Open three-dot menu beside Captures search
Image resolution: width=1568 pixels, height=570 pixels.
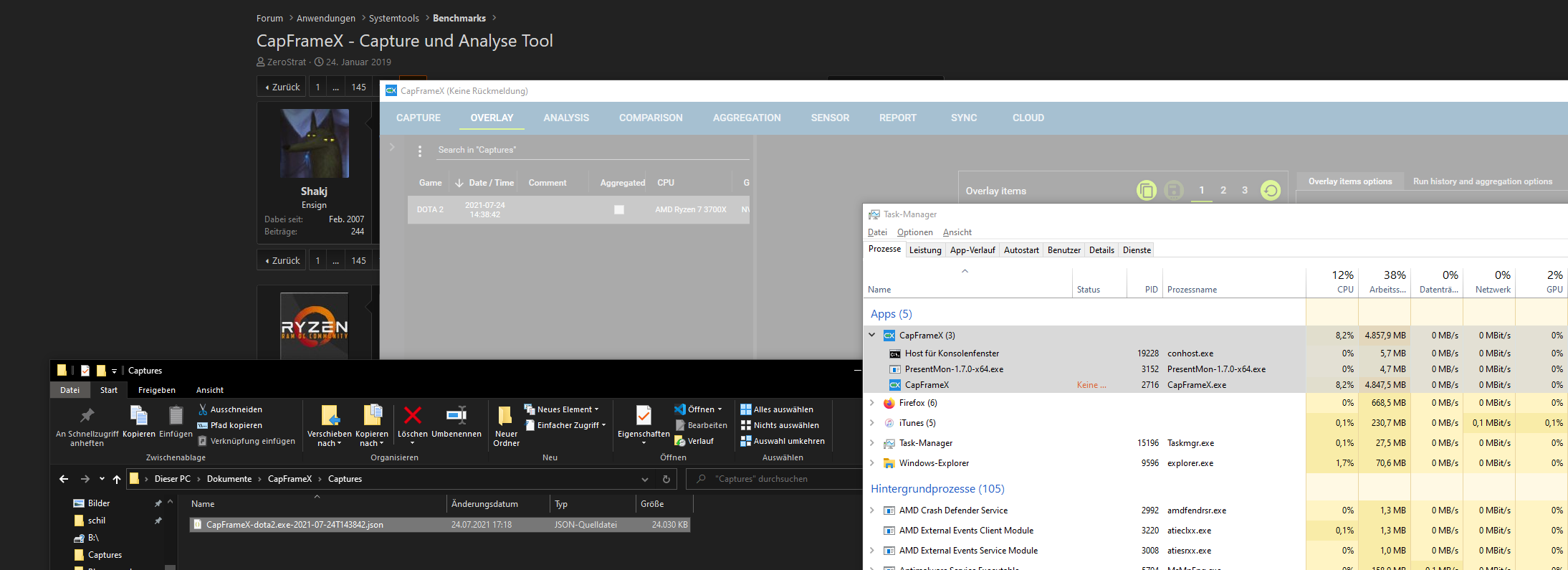pyautogui.click(x=420, y=151)
